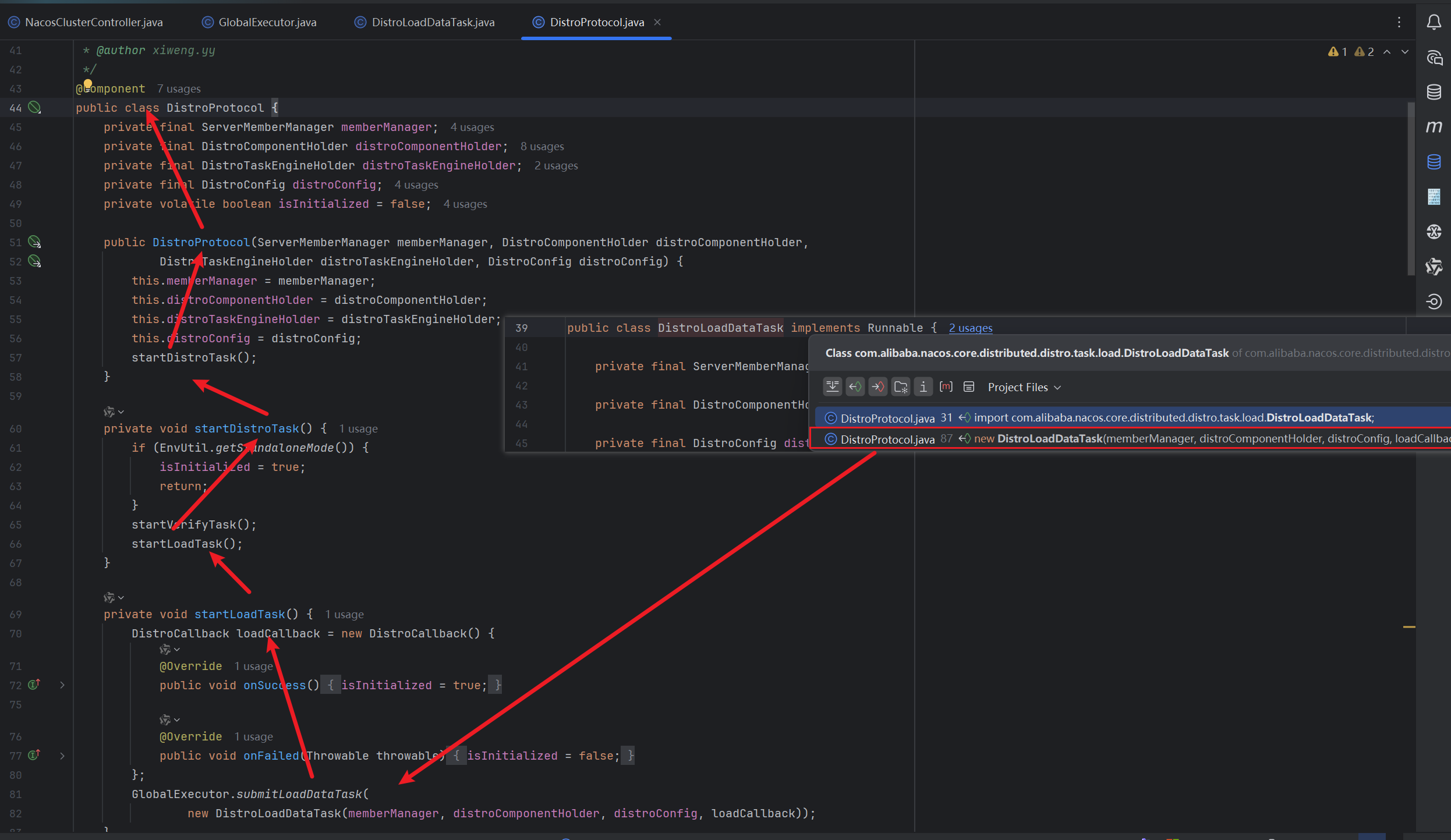Open the Maven tool window

(1434, 127)
